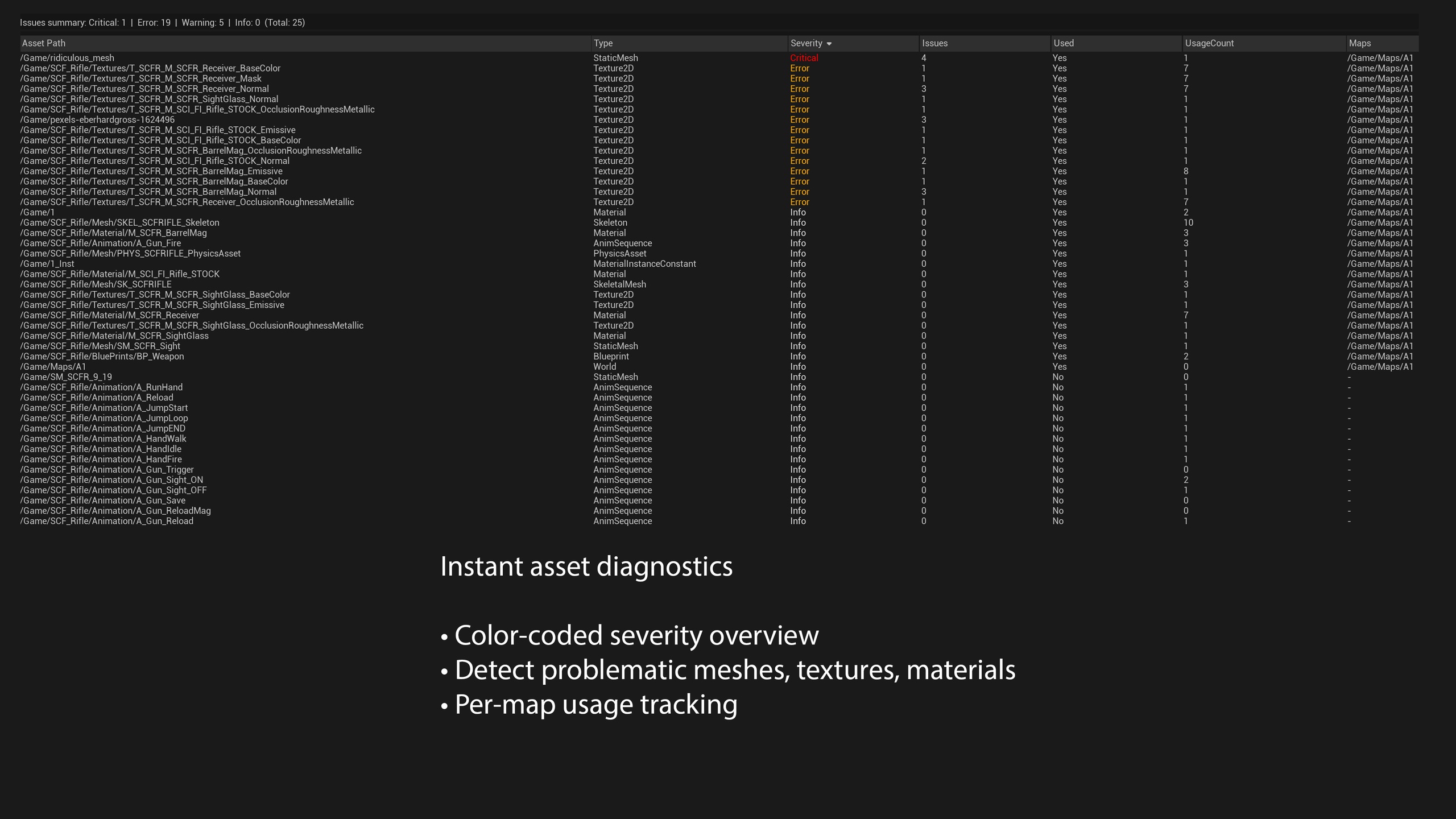The image size is (1456, 819).
Task: Click the World type cell
Action: point(605,366)
